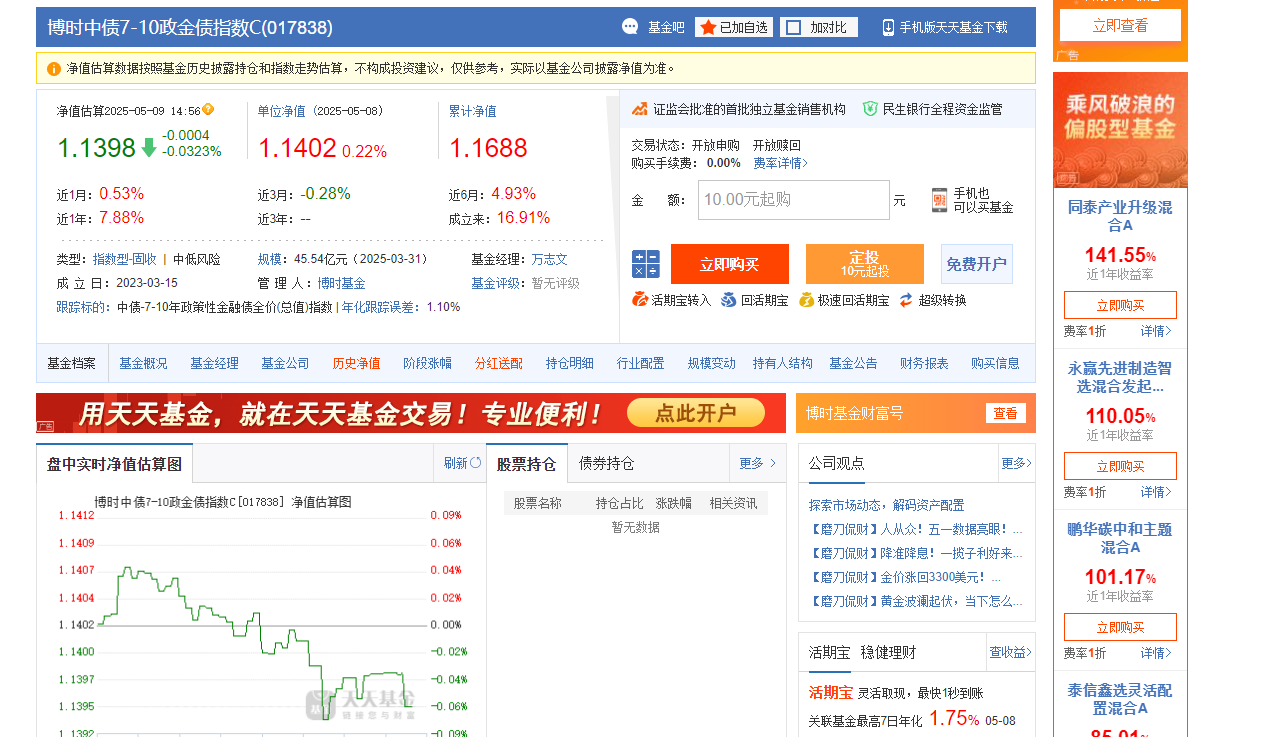Click the 立即购买 orange button
Image resolution: width=1282 pixels, height=737 pixels.
(x=730, y=264)
